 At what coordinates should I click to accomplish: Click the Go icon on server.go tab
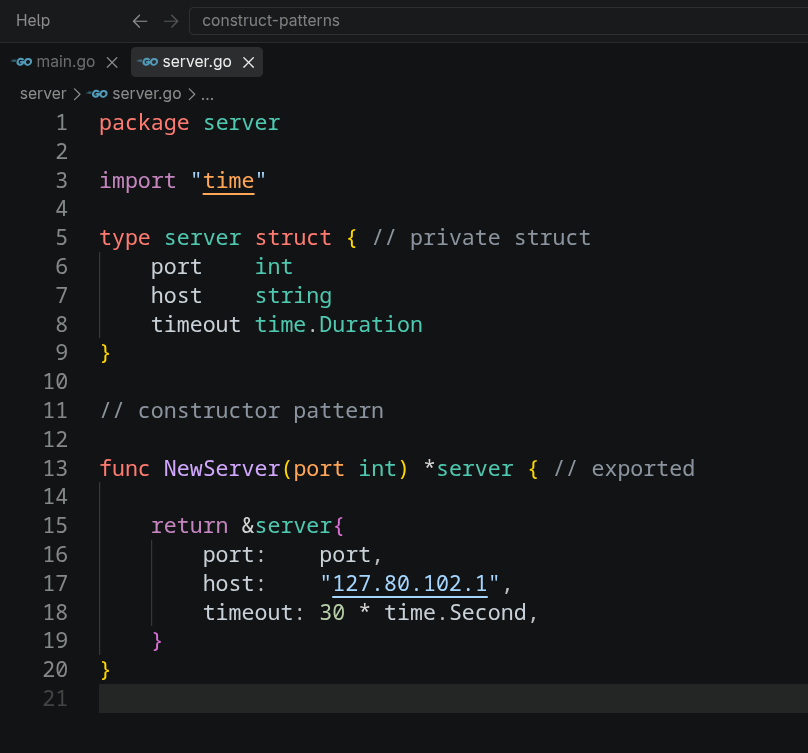[148, 62]
